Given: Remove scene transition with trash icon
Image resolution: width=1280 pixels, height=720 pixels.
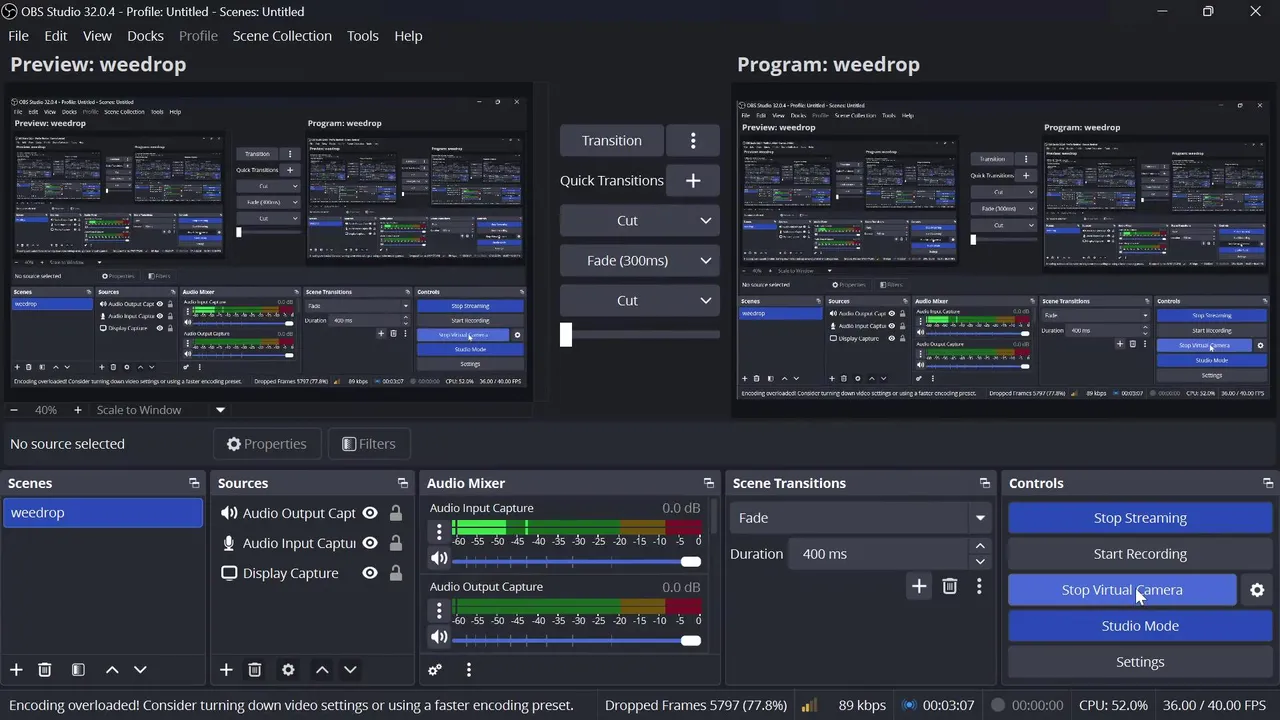Looking at the screenshot, I should [950, 586].
